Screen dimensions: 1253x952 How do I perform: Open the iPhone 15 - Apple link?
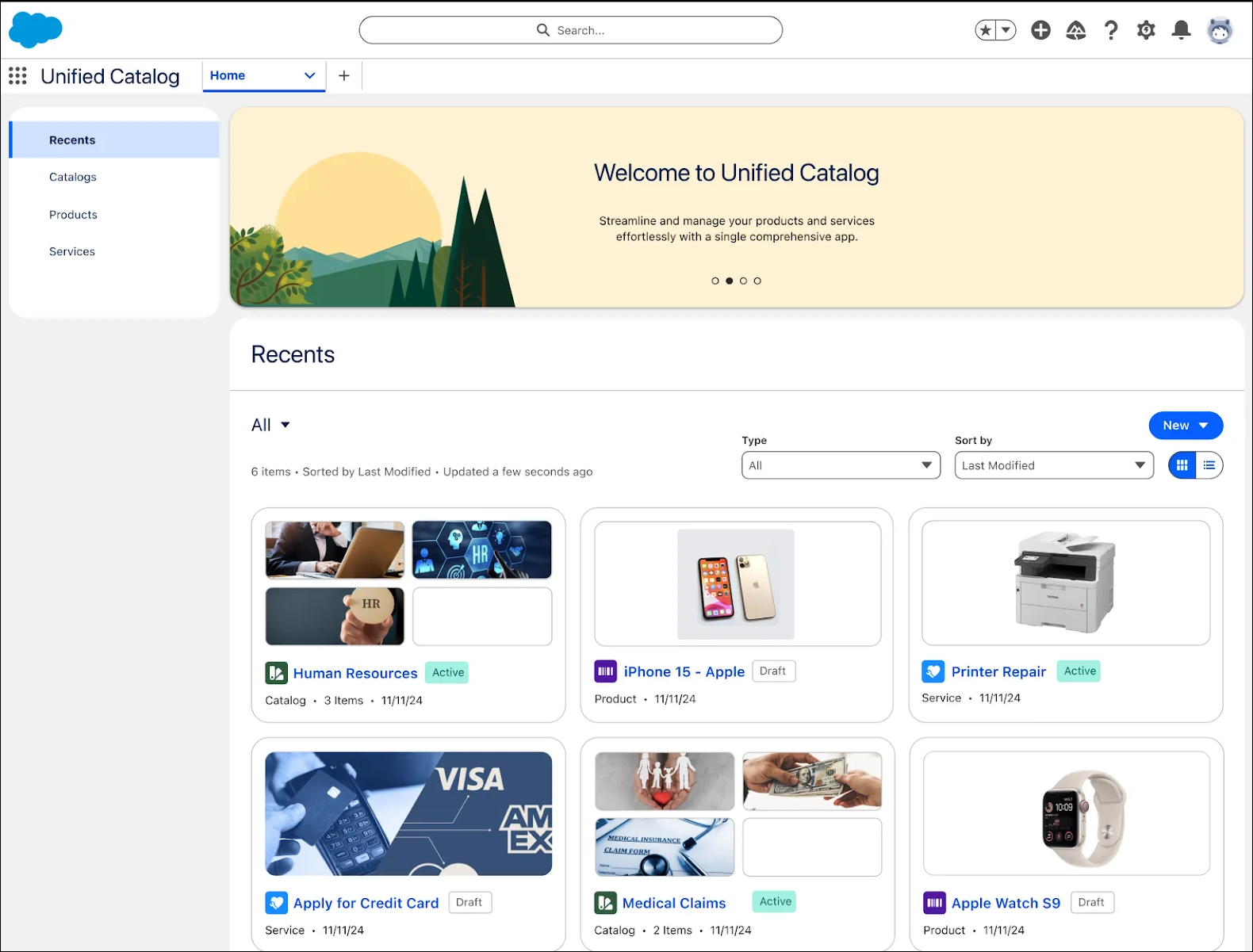(x=684, y=671)
